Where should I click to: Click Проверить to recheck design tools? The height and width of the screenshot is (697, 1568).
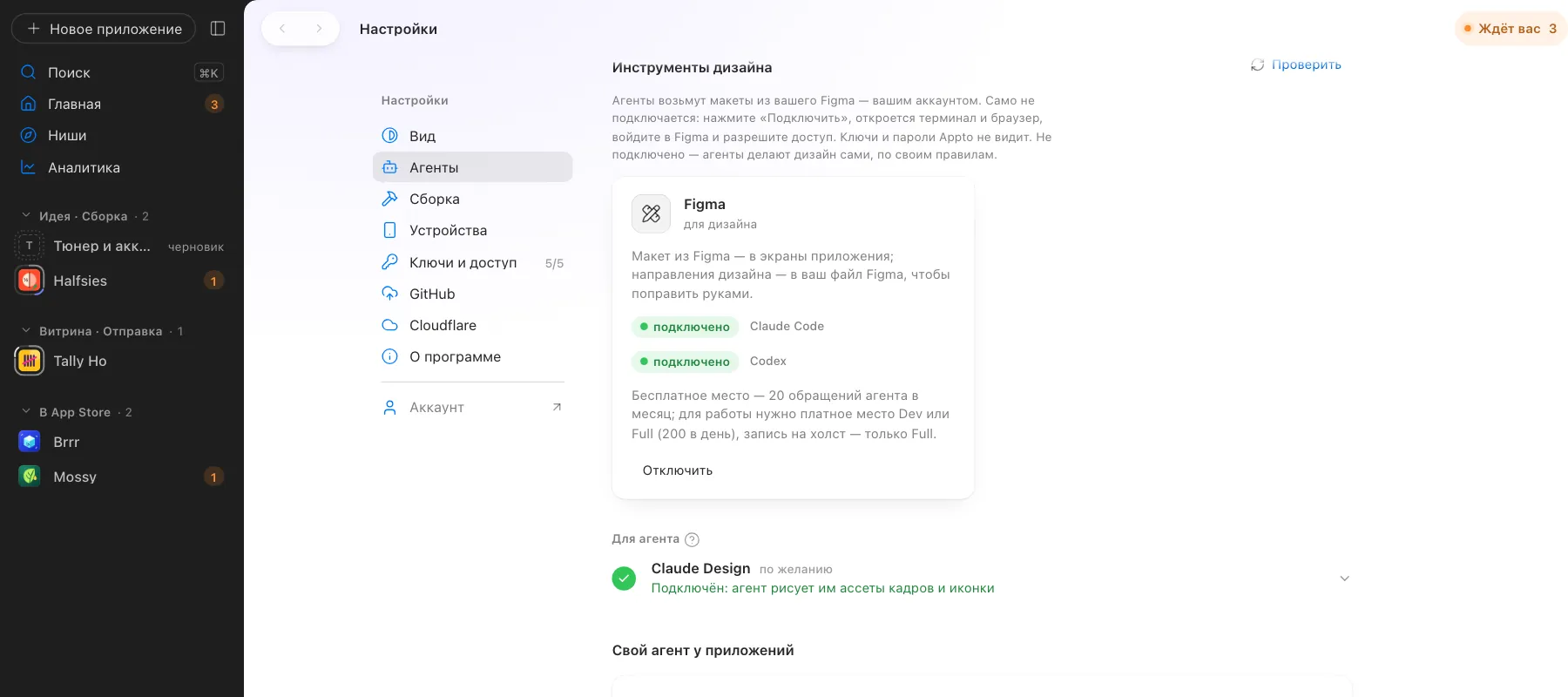click(x=1296, y=64)
